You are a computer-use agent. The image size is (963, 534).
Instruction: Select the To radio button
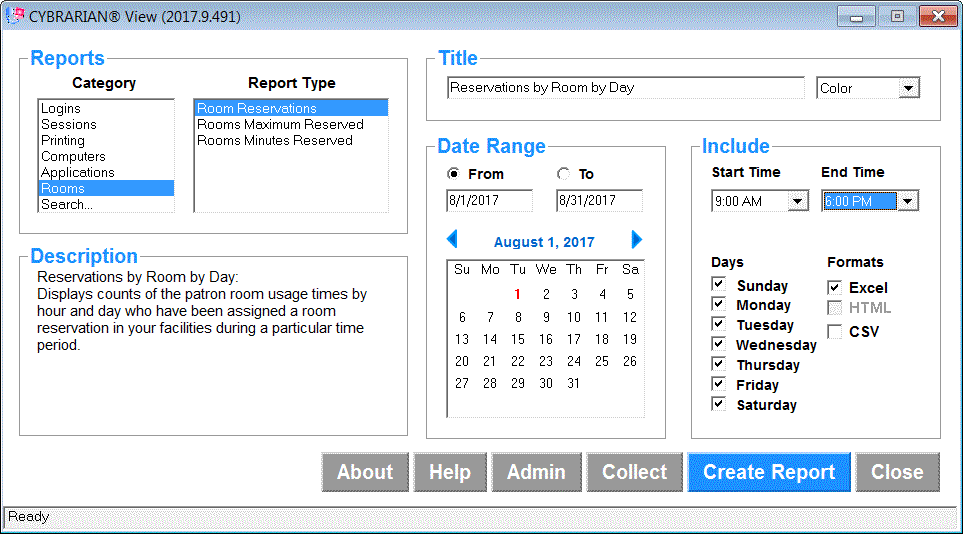point(564,174)
